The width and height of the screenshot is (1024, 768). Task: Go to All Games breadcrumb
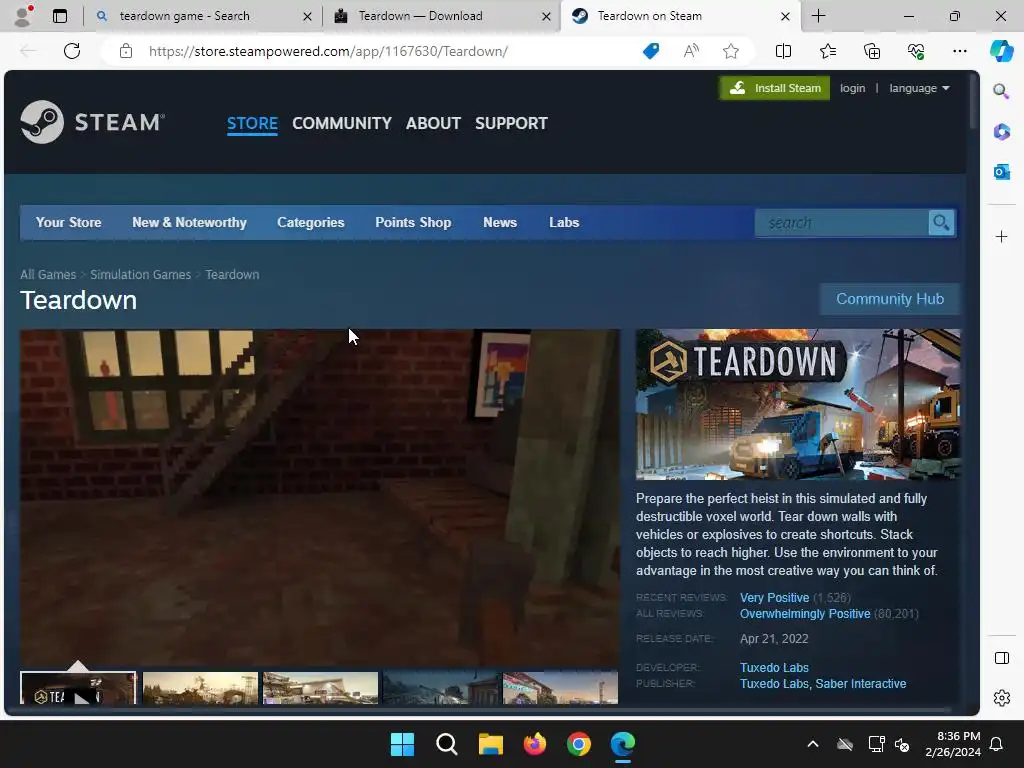tap(48, 275)
